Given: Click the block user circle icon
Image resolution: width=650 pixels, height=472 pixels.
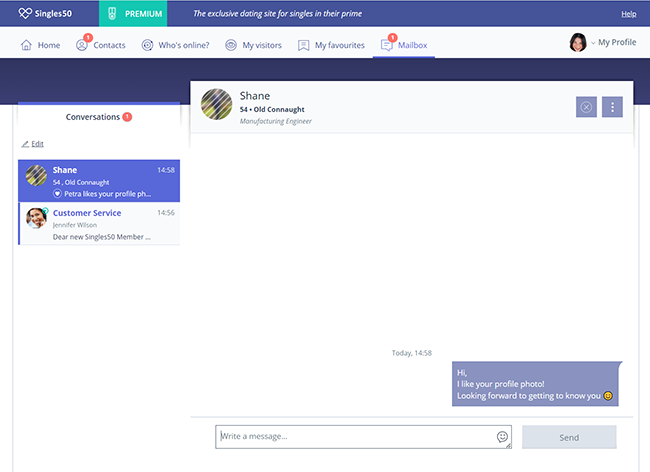Looking at the screenshot, I should tap(586, 107).
